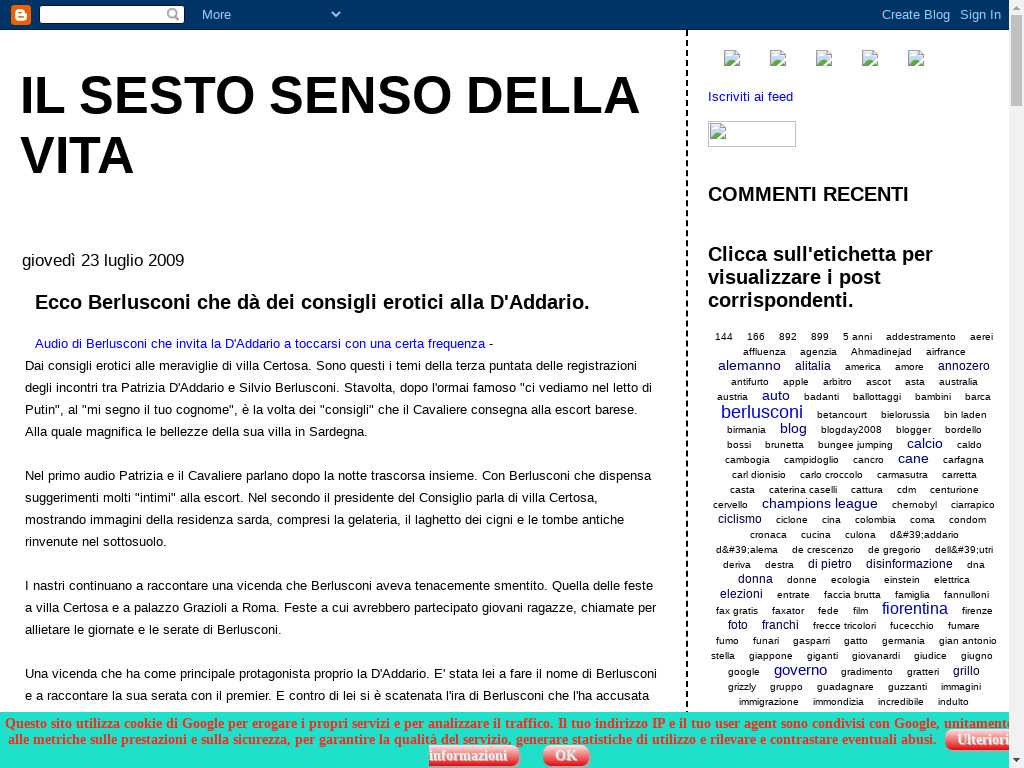Click the second broken image icon in sidebar

[778, 58]
